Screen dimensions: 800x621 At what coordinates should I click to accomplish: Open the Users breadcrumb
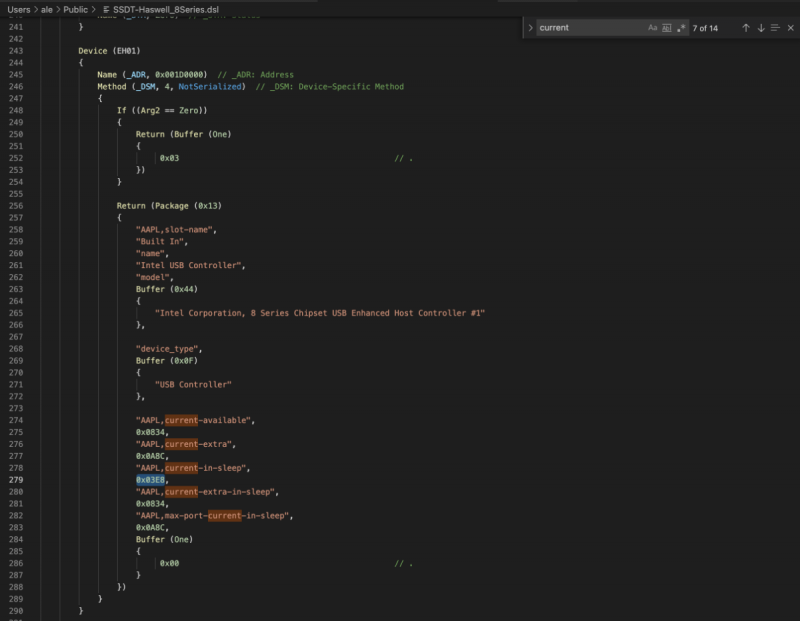click(18, 8)
